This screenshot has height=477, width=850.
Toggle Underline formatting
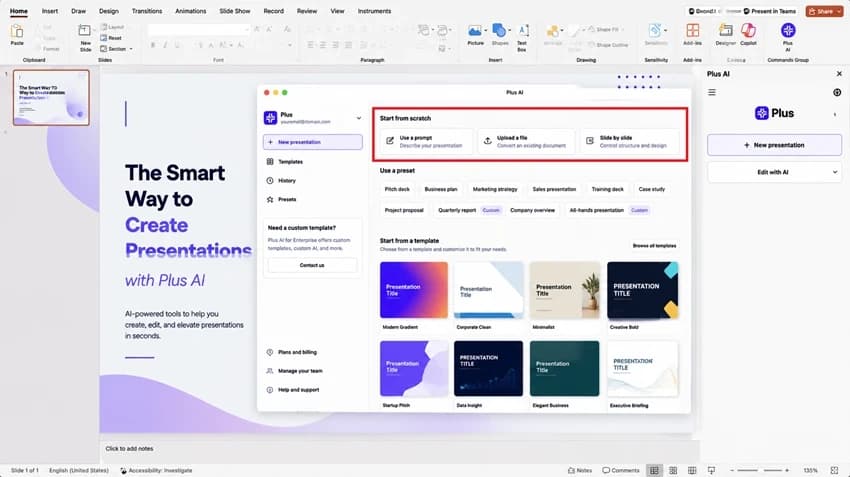click(x=177, y=45)
